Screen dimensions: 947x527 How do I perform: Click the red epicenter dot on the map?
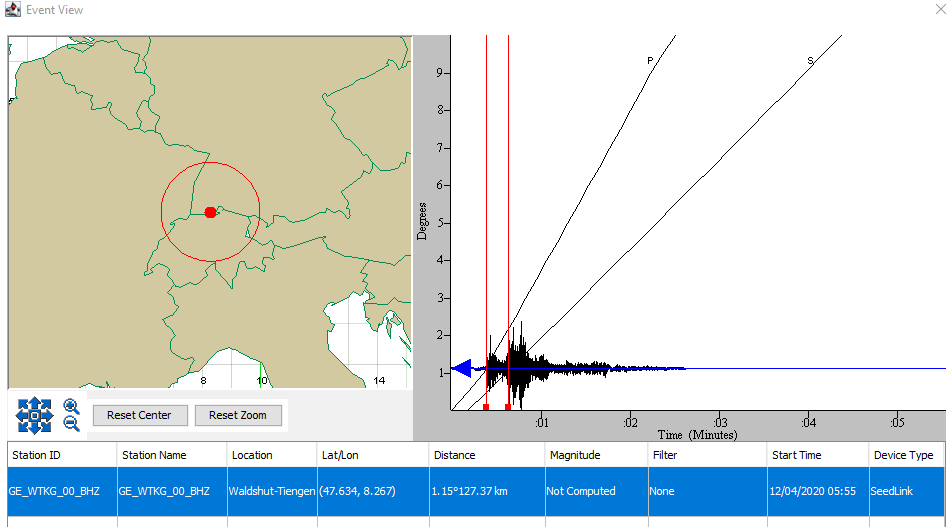210,212
